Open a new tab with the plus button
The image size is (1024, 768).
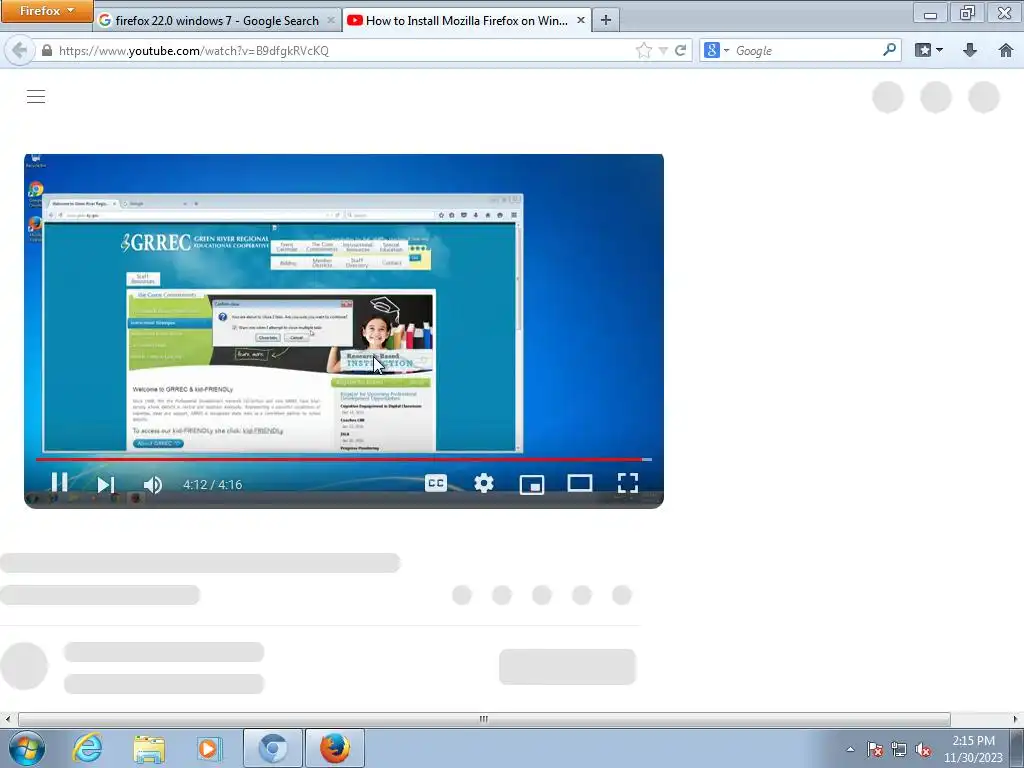(606, 20)
